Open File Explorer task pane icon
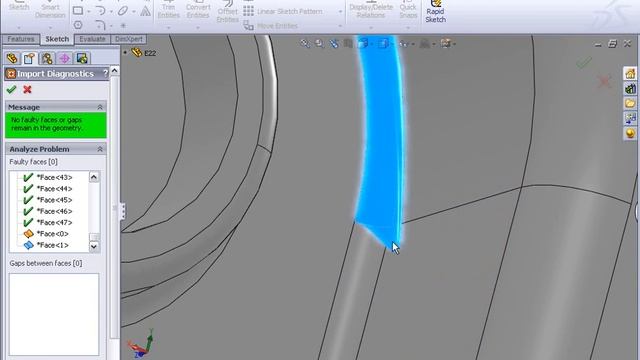The height and width of the screenshot is (360, 640). (x=630, y=103)
